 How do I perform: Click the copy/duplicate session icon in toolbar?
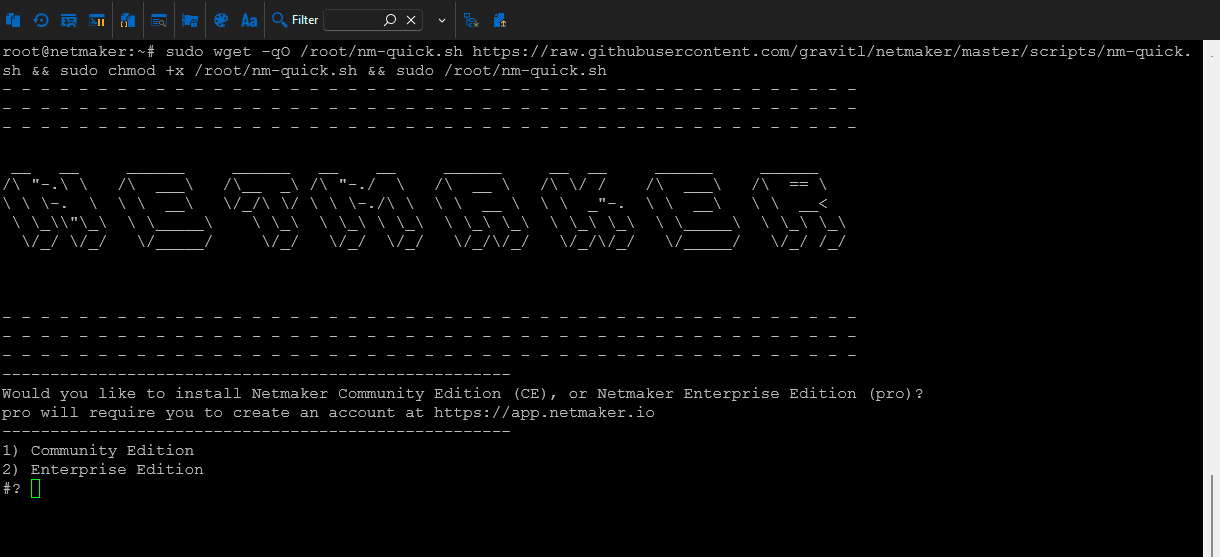click(x=13, y=20)
